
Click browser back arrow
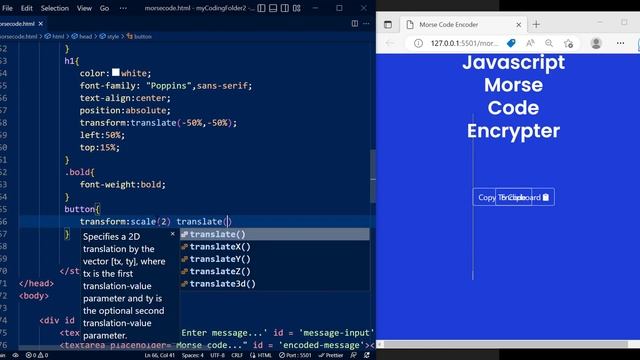coord(390,43)
